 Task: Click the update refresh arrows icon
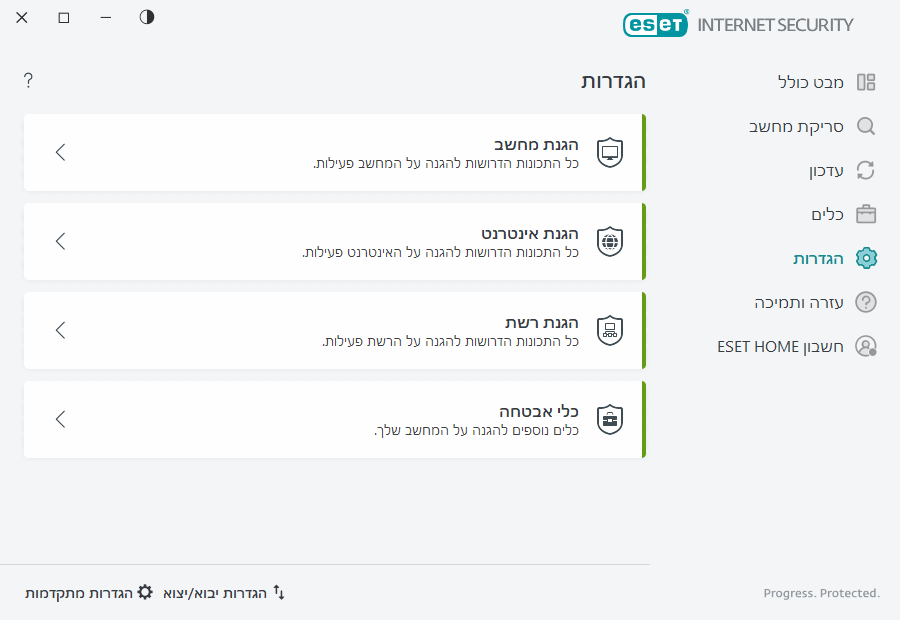(x=866, y=171)
